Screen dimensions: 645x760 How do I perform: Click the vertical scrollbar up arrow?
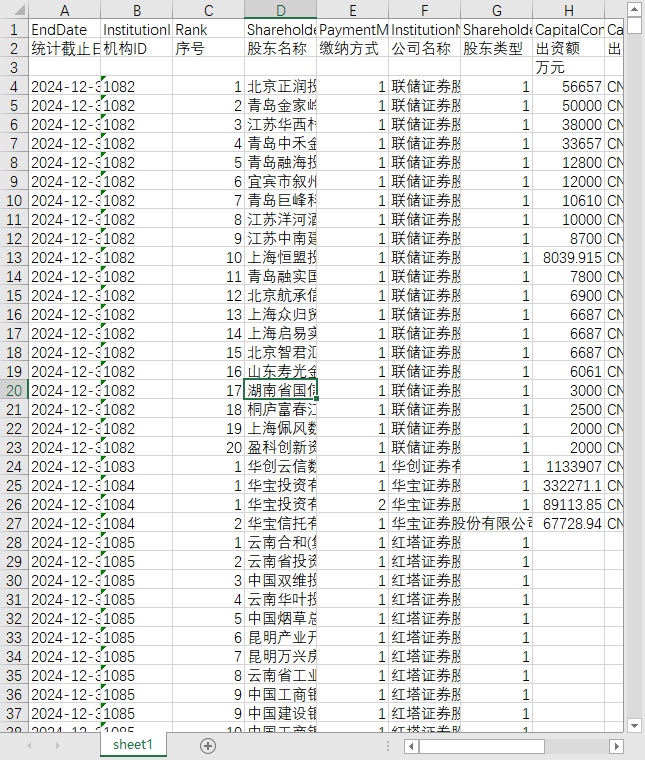pos(634,9)
